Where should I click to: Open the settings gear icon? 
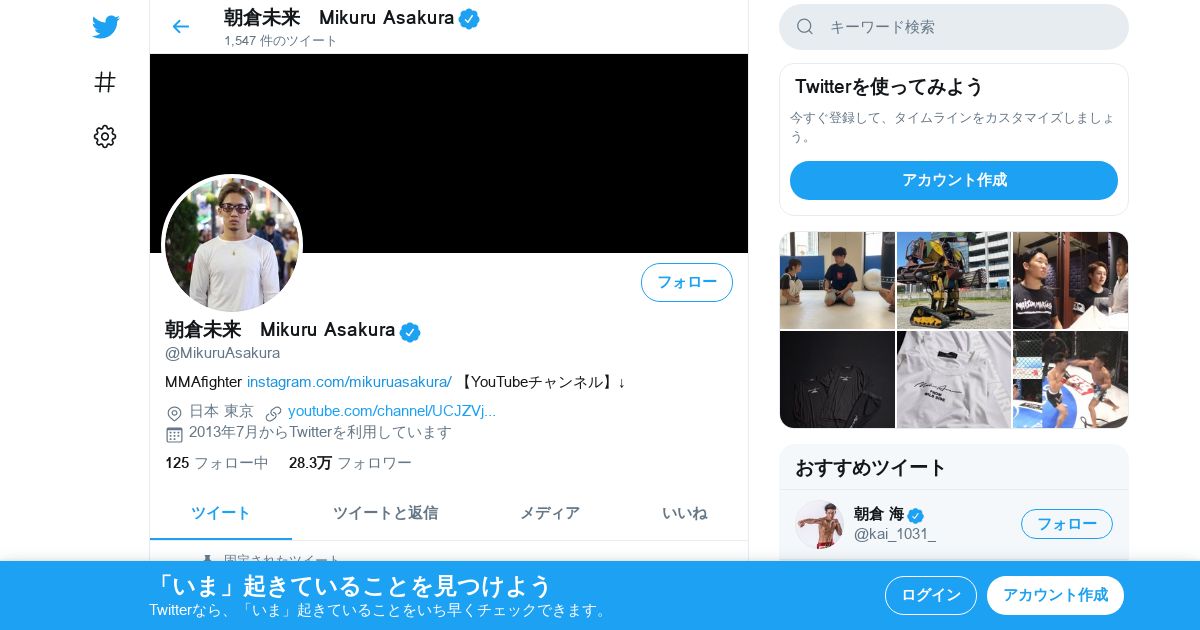pos(105,137)
